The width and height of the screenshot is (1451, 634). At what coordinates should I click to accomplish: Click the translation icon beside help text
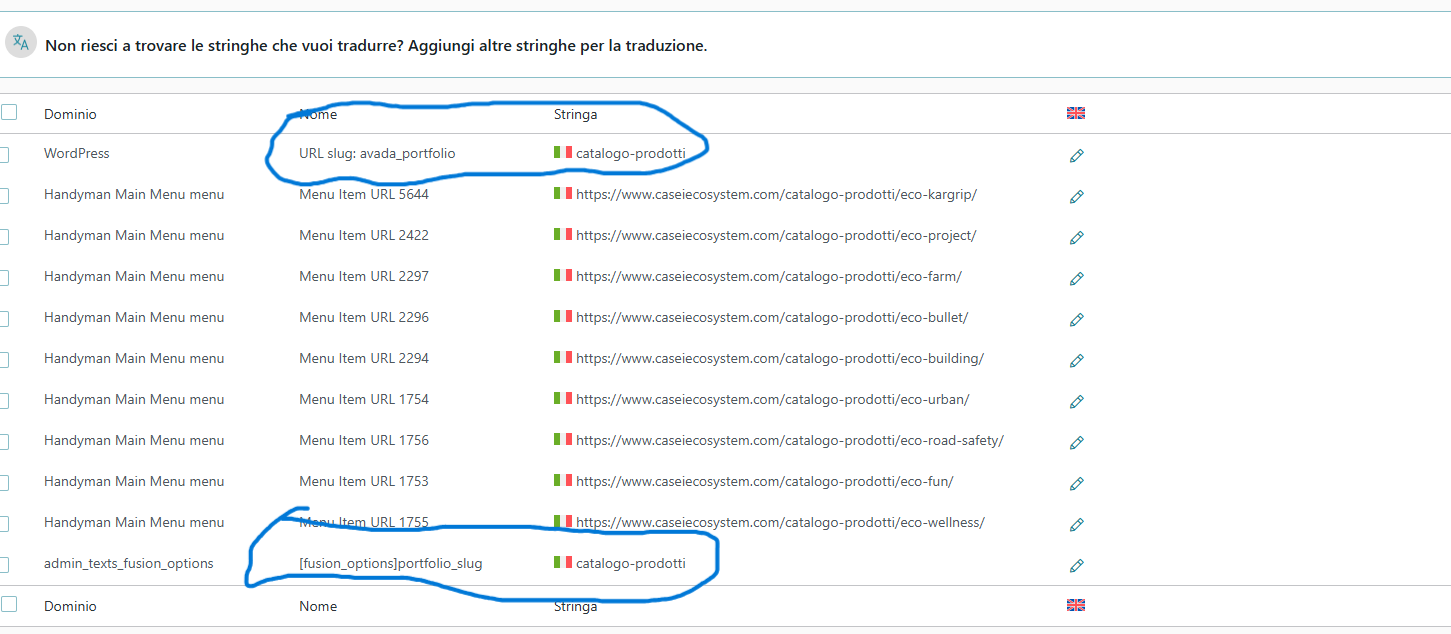pyautogui.click(x=20, y=43)
